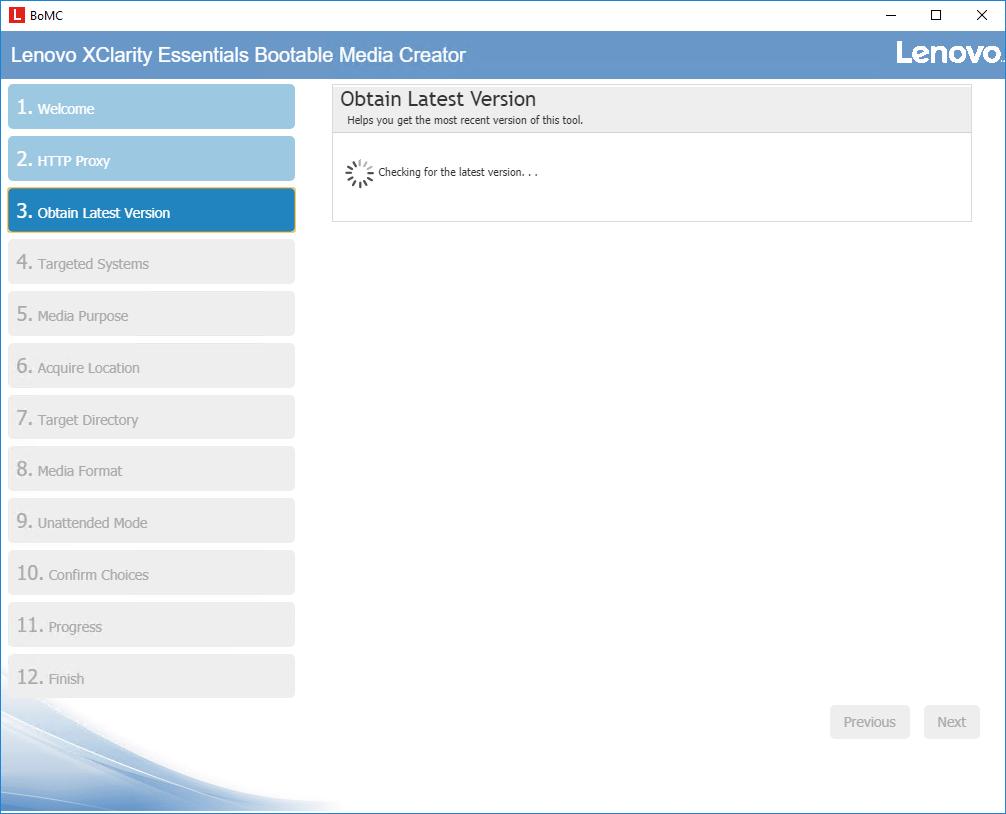Go to step 10 Confirm Choices
1006x814 pixels.
151,573
